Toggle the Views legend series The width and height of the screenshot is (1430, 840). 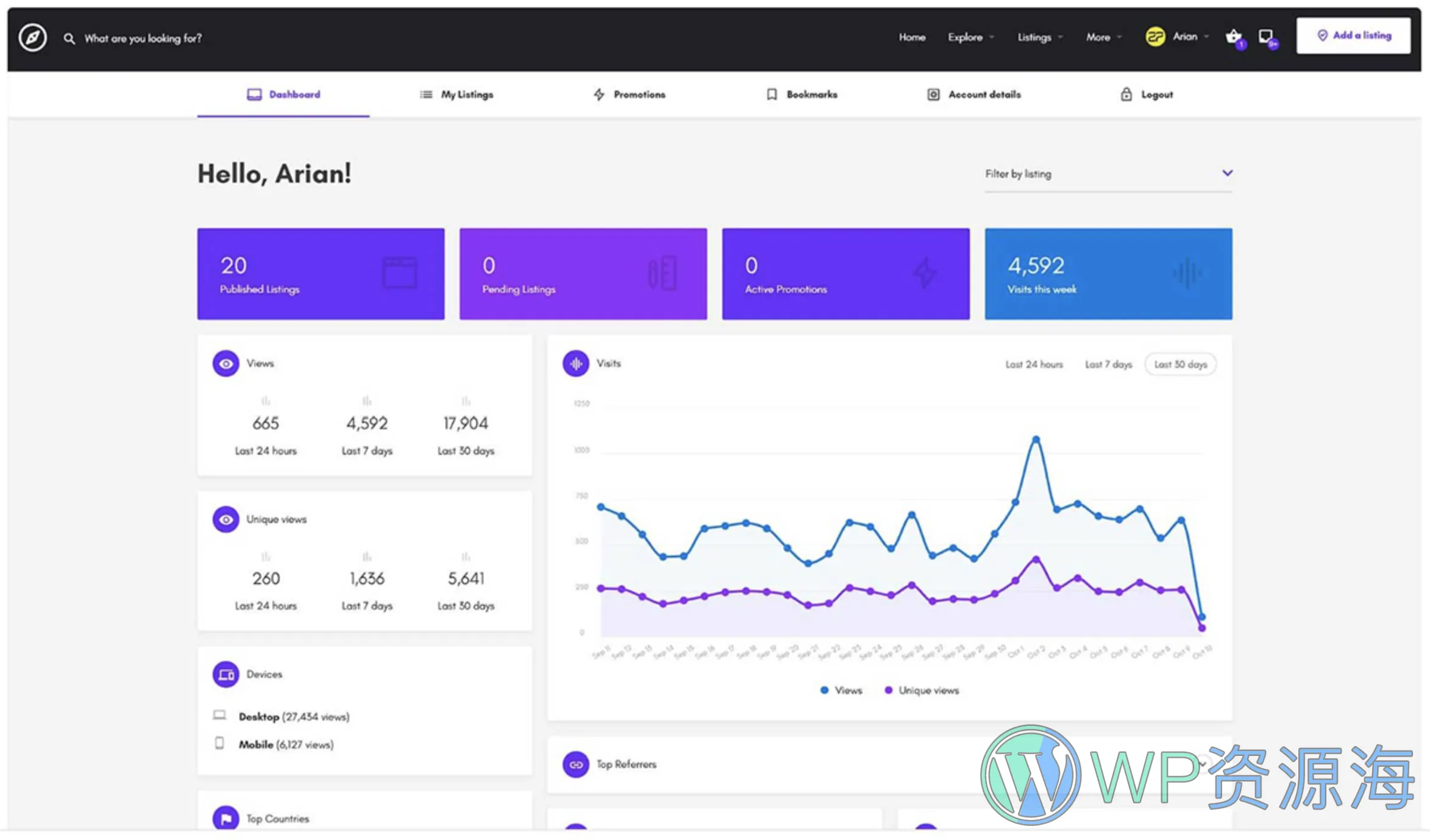coord(841,691)
